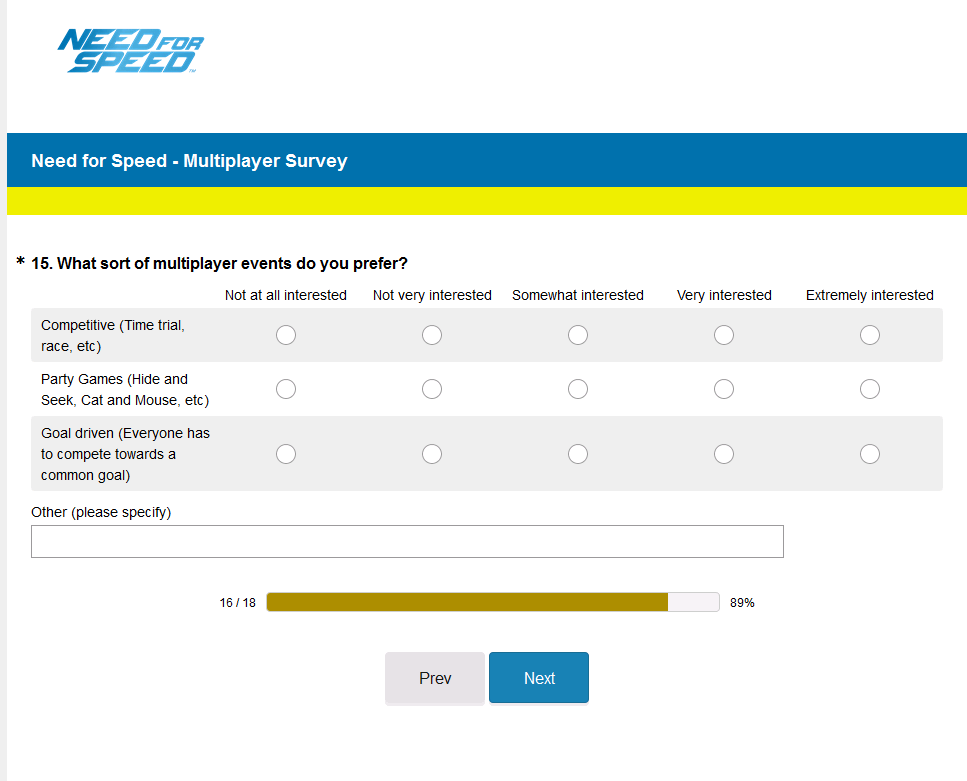967x781 pixels.
Task: Focus the Other please specify text field
Action: pos(407,542)
